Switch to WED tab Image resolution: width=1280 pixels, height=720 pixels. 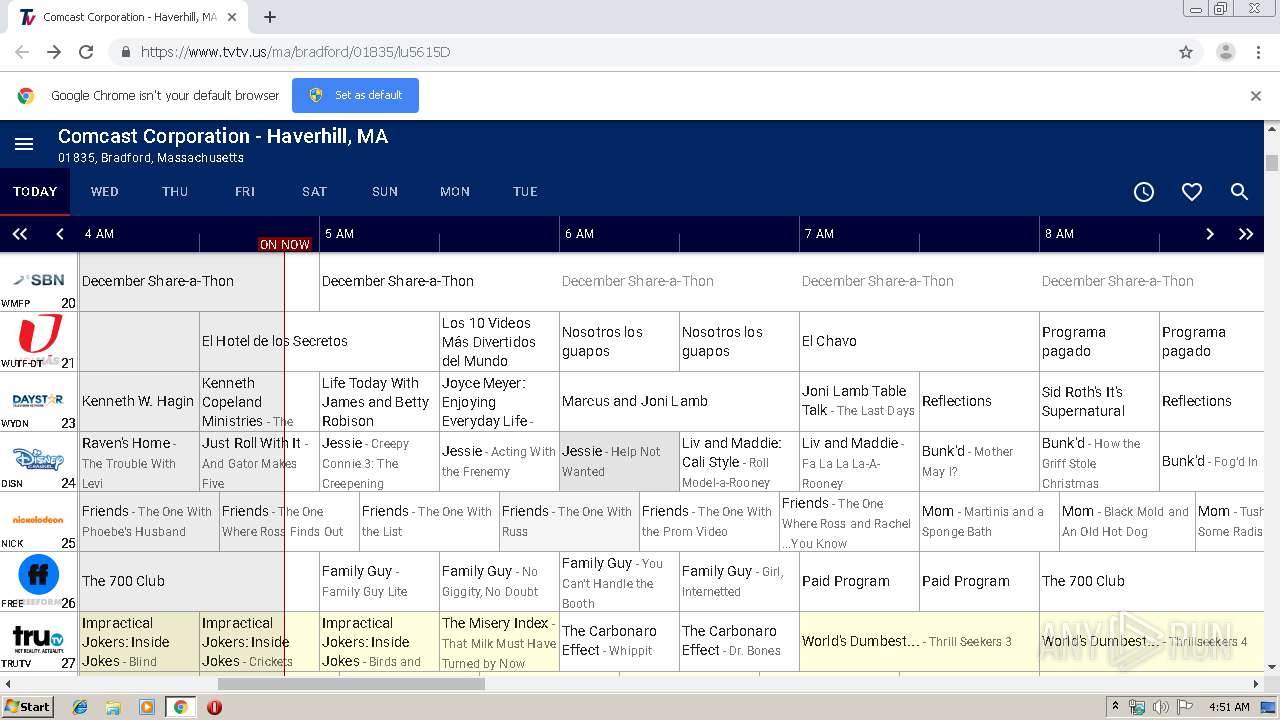(105, 192)
